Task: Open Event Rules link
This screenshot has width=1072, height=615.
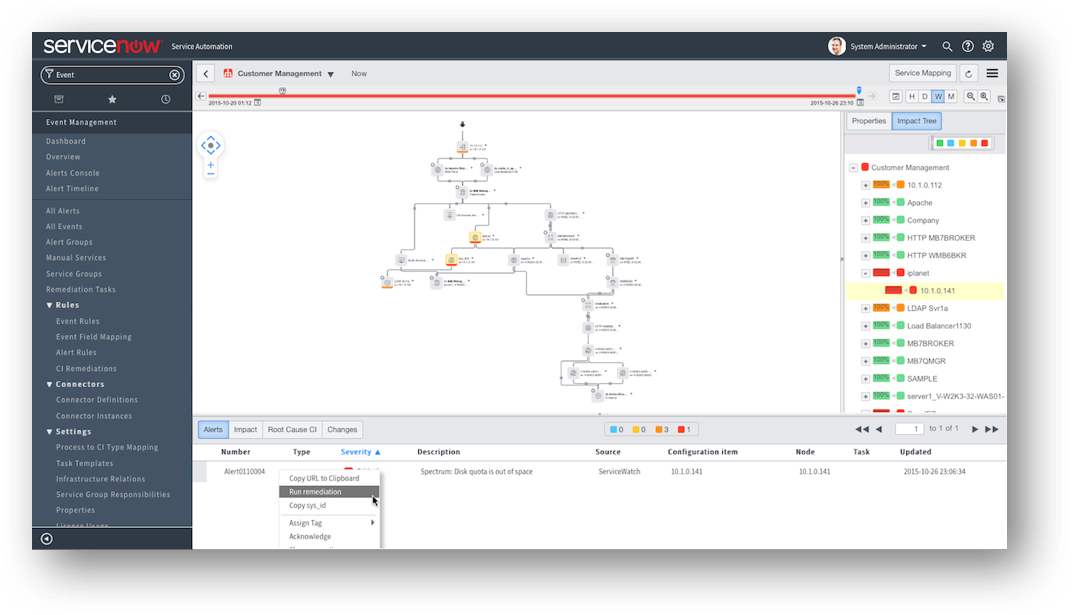Action: (78, 321)
